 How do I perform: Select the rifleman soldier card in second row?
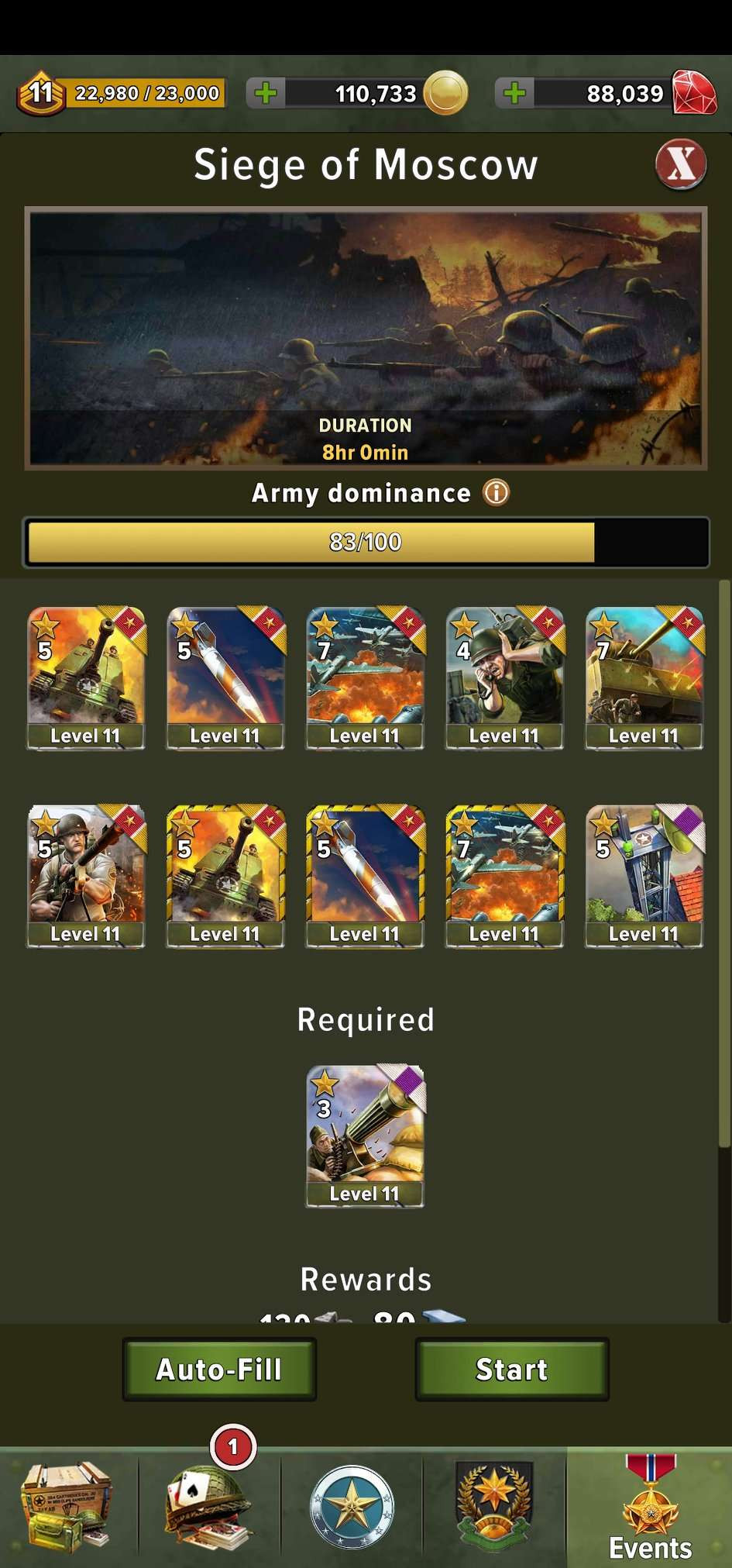point(86,877)
